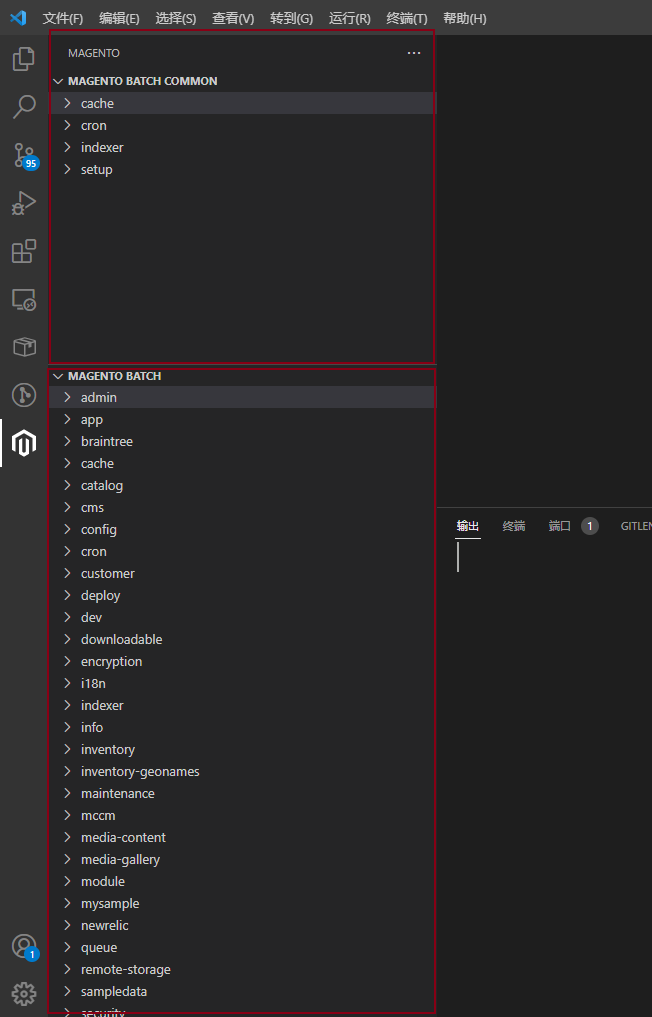Switch to the GITLENS panel tab
The width and height of the screenshot is (652, 1017).
tap(636, 526)
